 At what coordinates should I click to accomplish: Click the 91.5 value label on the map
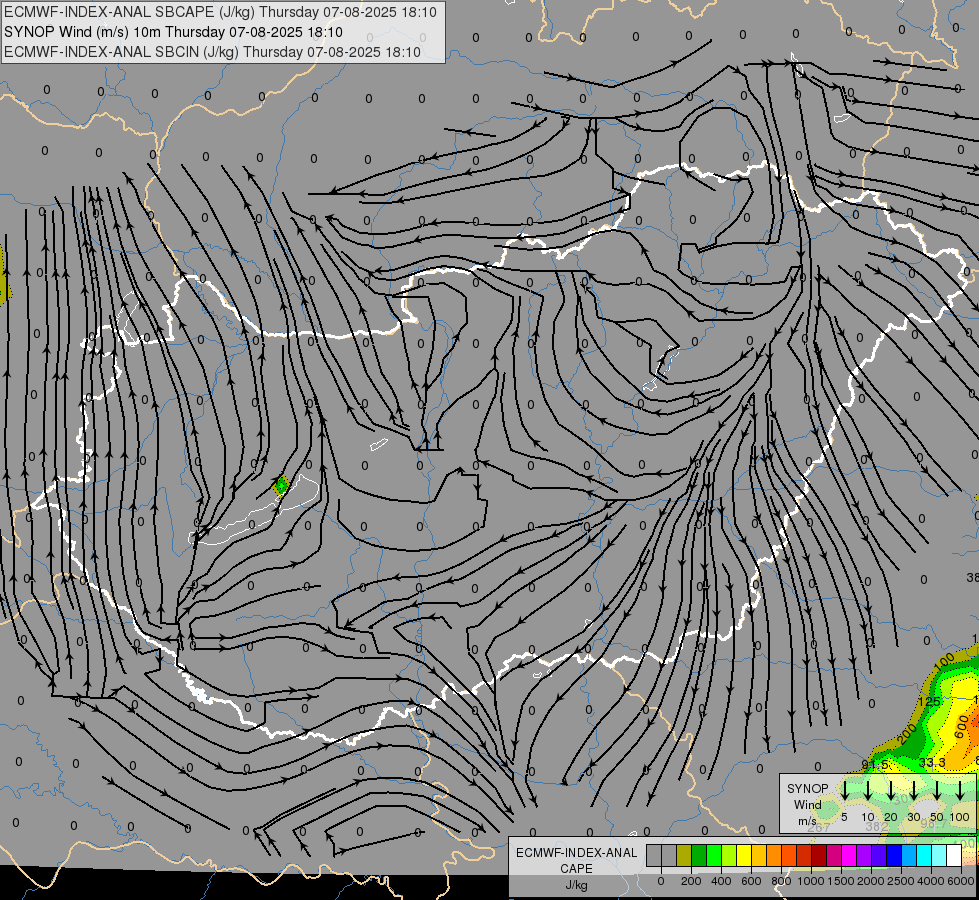pos(875,765)
